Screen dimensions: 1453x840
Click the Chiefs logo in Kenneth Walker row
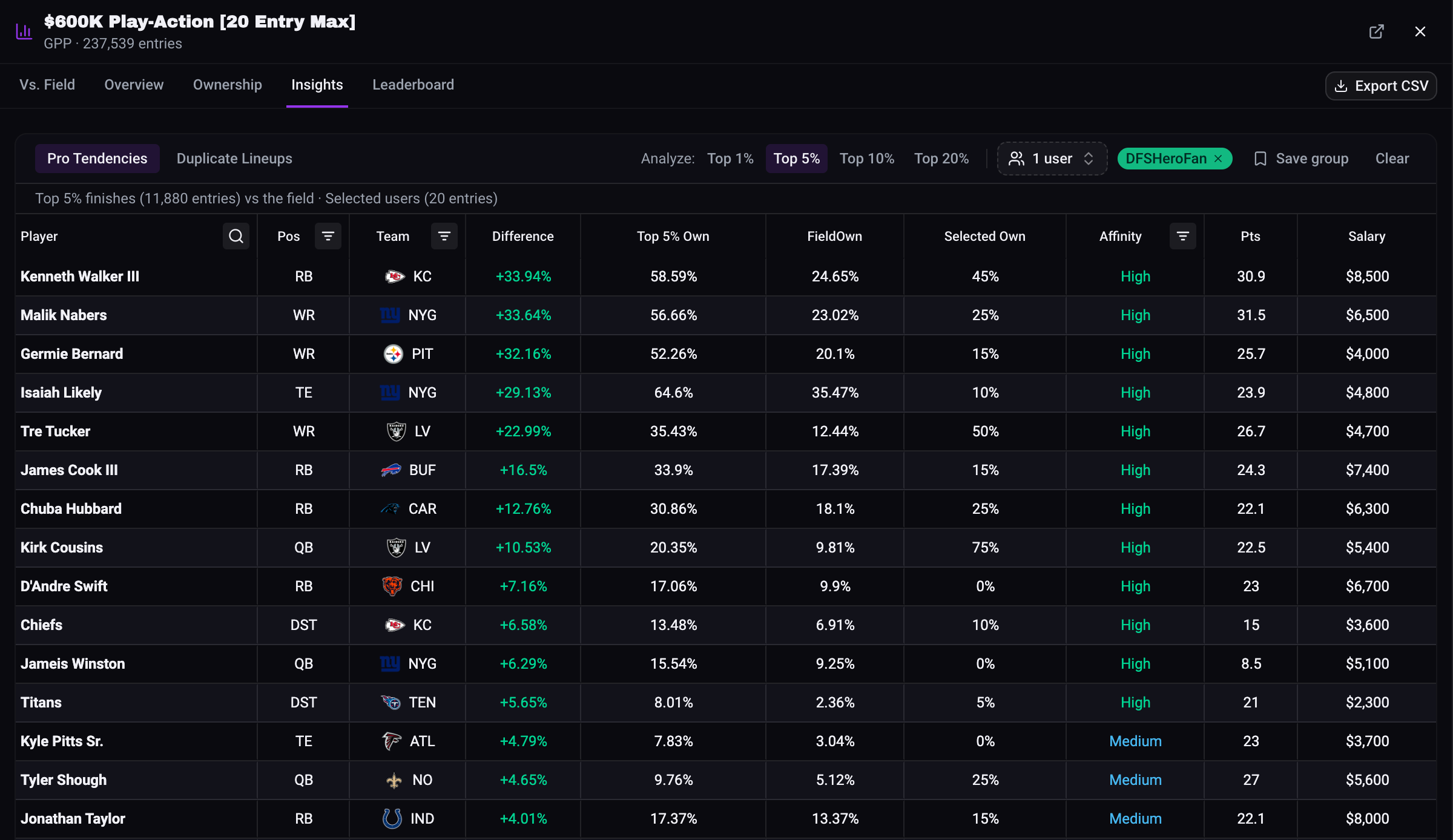point(395,277)
